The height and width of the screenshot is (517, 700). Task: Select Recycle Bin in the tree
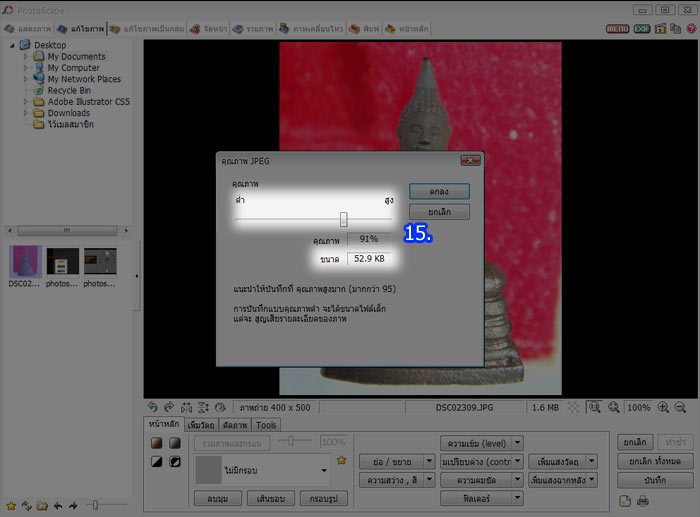[x=69, y=90]
